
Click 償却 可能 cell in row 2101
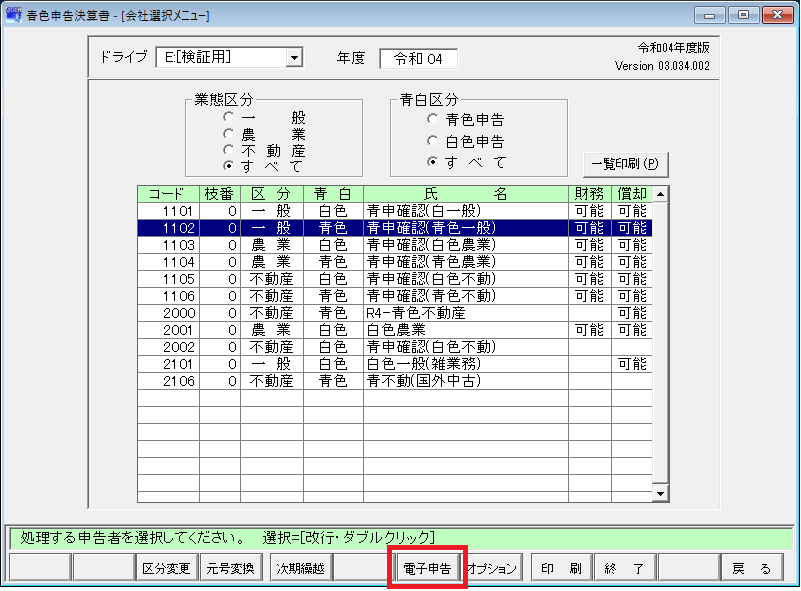632,364
